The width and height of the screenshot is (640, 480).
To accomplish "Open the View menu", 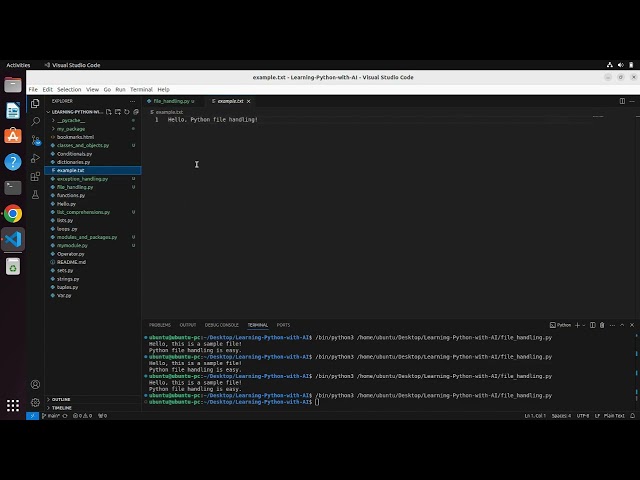I will 92,89.
